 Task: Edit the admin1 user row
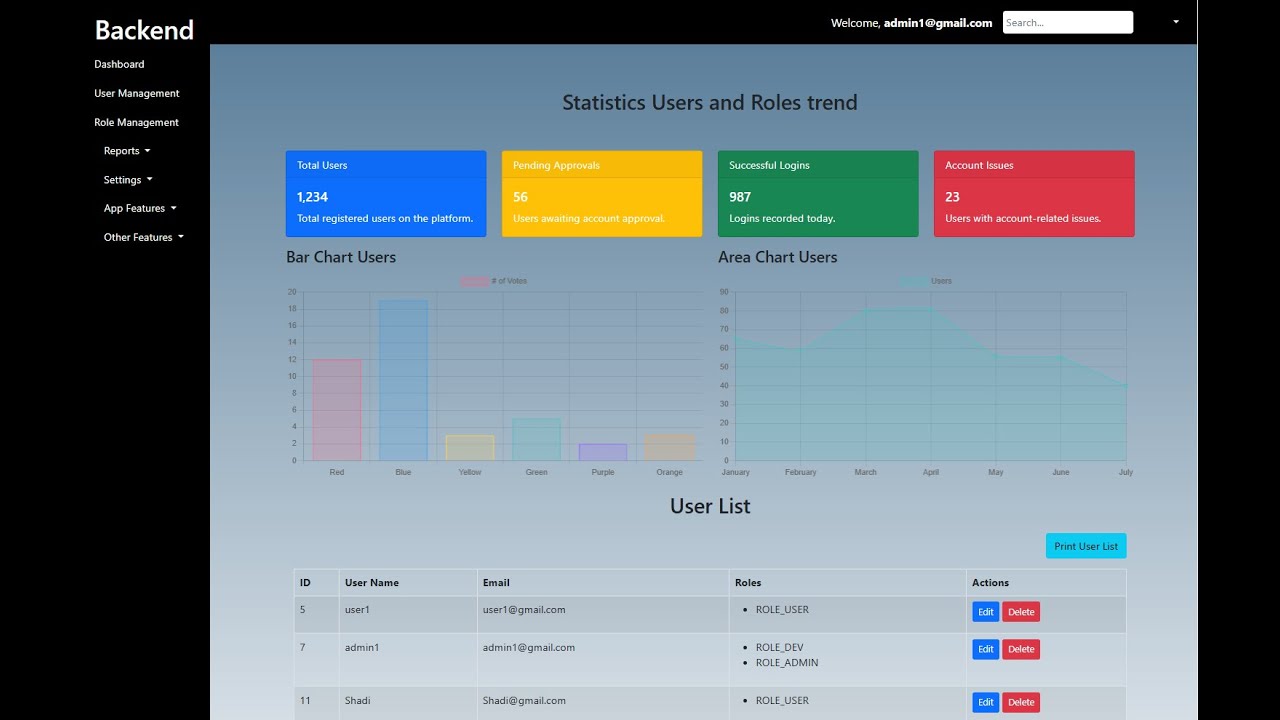point(985,649)
